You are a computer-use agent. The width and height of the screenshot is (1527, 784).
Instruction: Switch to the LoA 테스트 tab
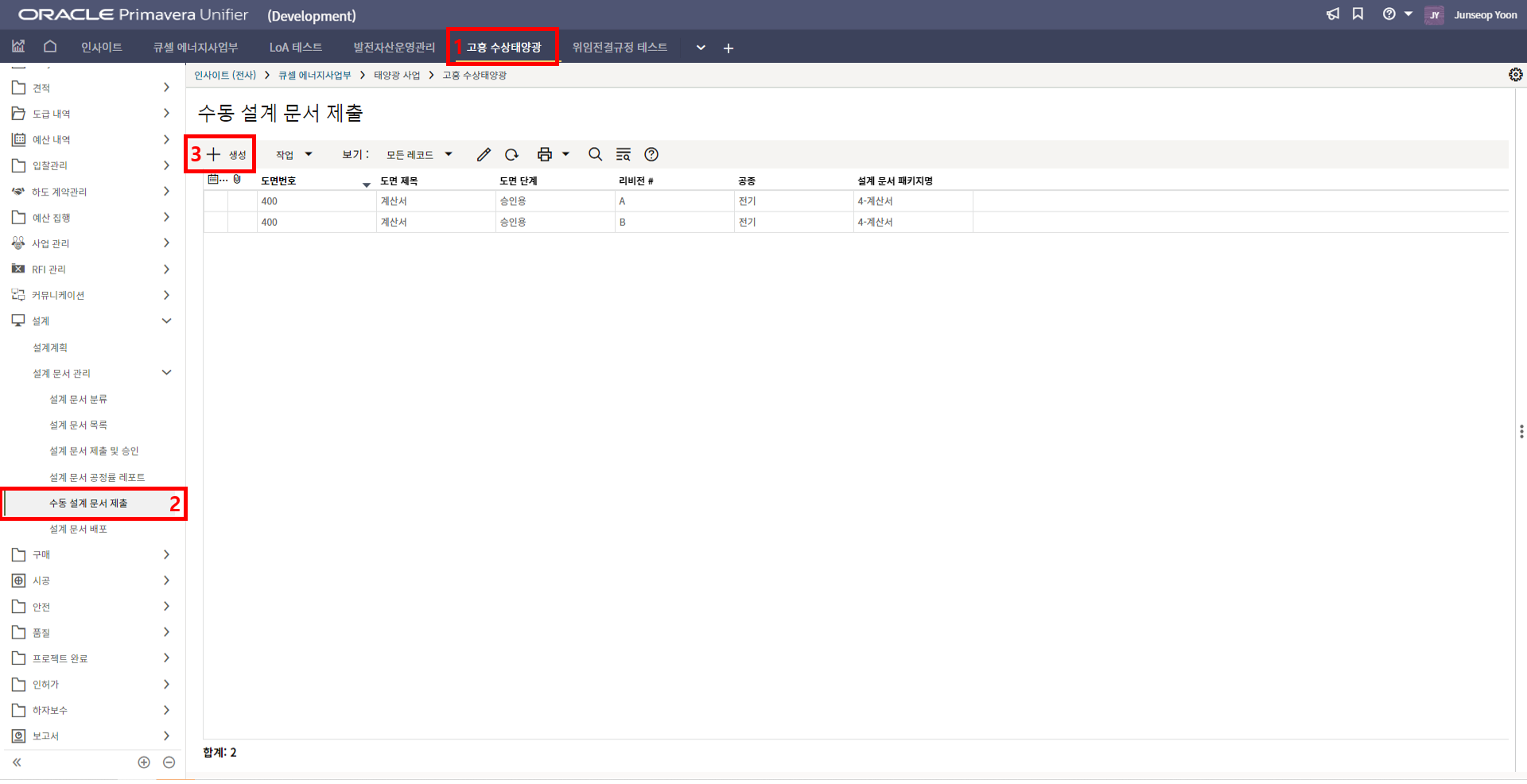coord(295,48)
